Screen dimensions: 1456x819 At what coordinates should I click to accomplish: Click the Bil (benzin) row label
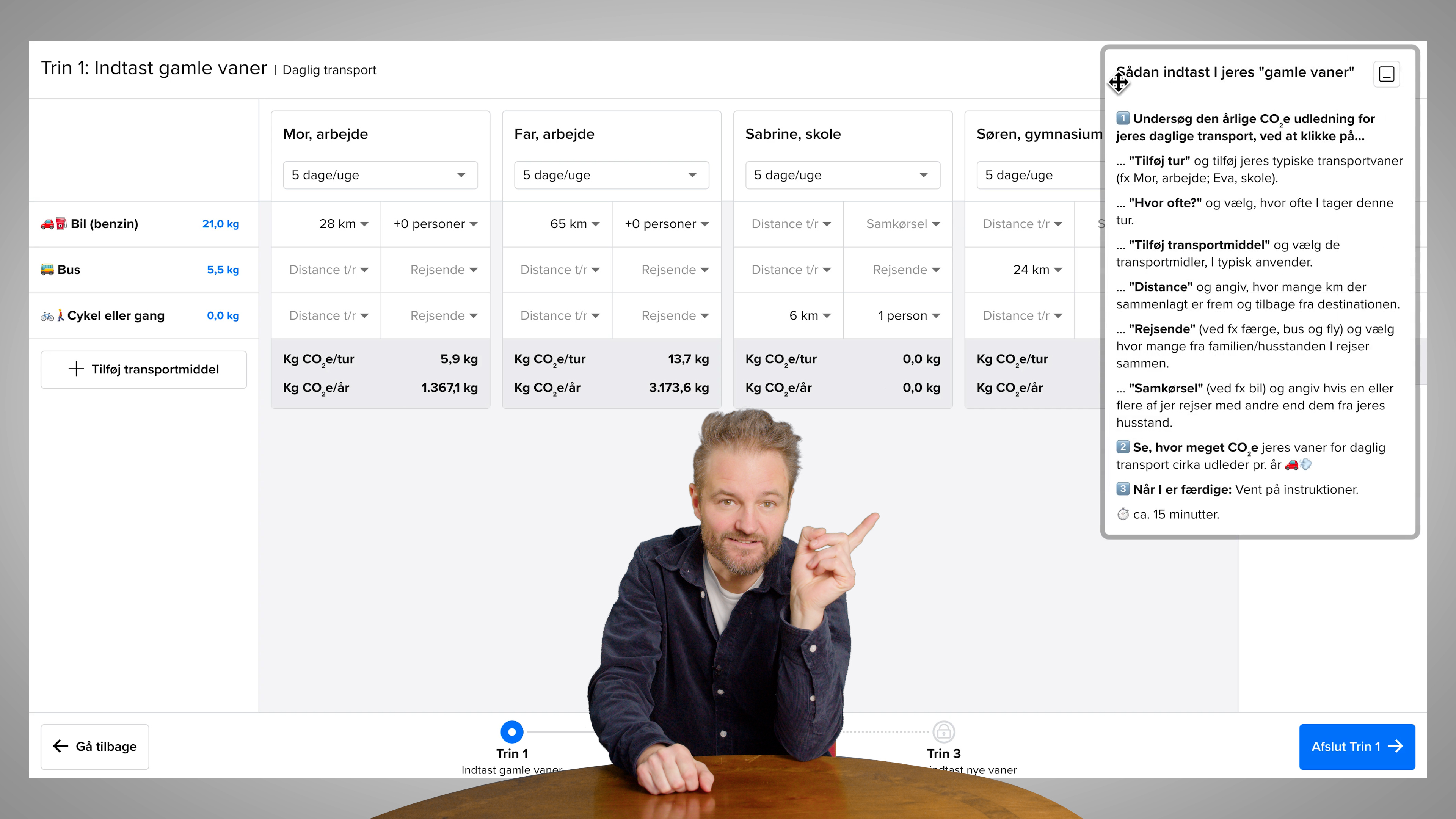click(104, 224)
